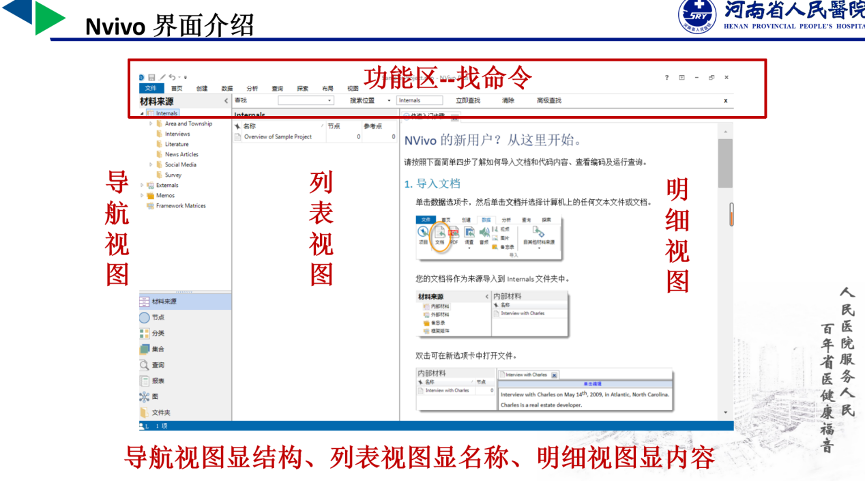Expand the Externals tree node arrow

click(x=142, y=186)
